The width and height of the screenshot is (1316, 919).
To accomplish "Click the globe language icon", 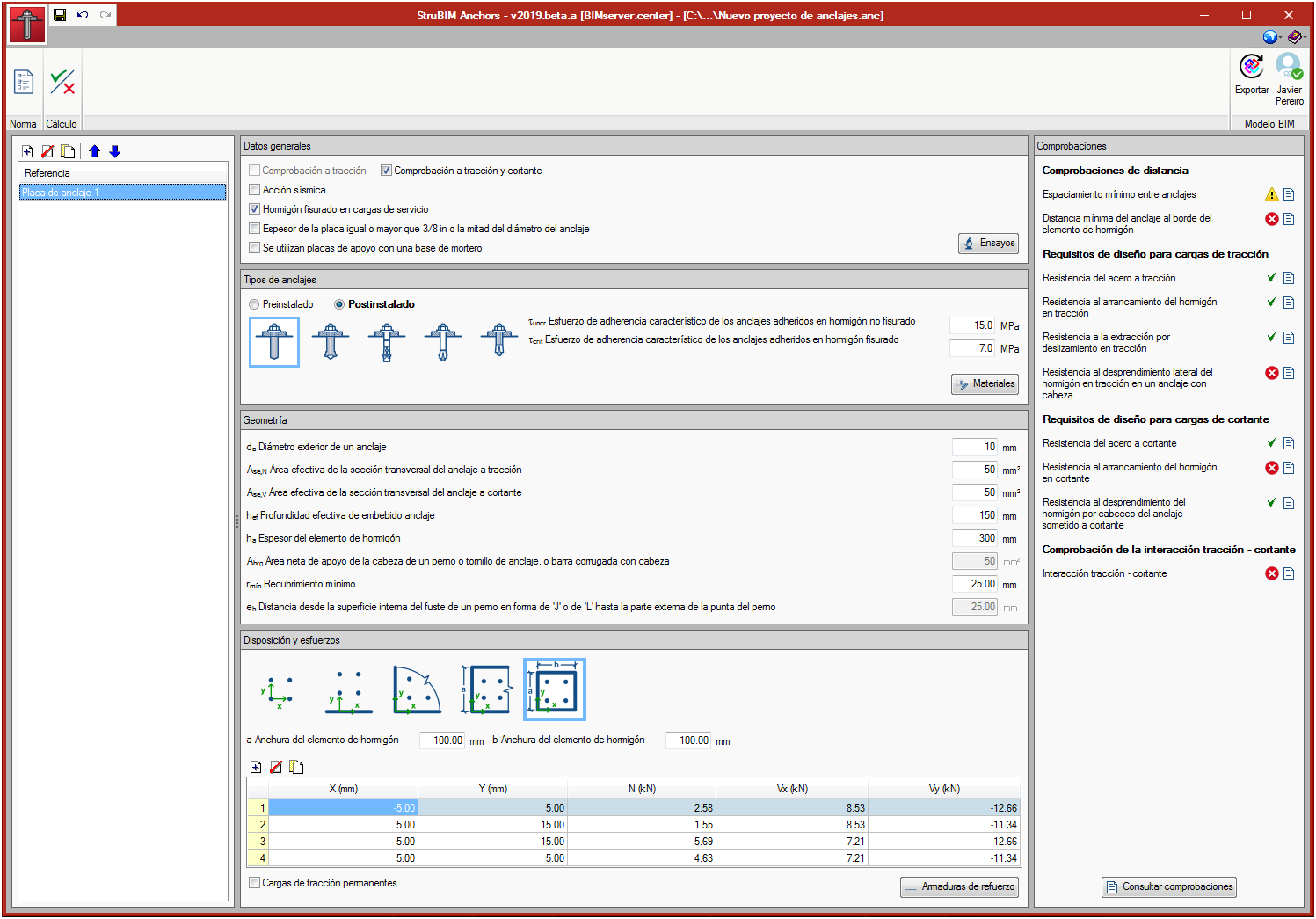I will click(1269, 37).
